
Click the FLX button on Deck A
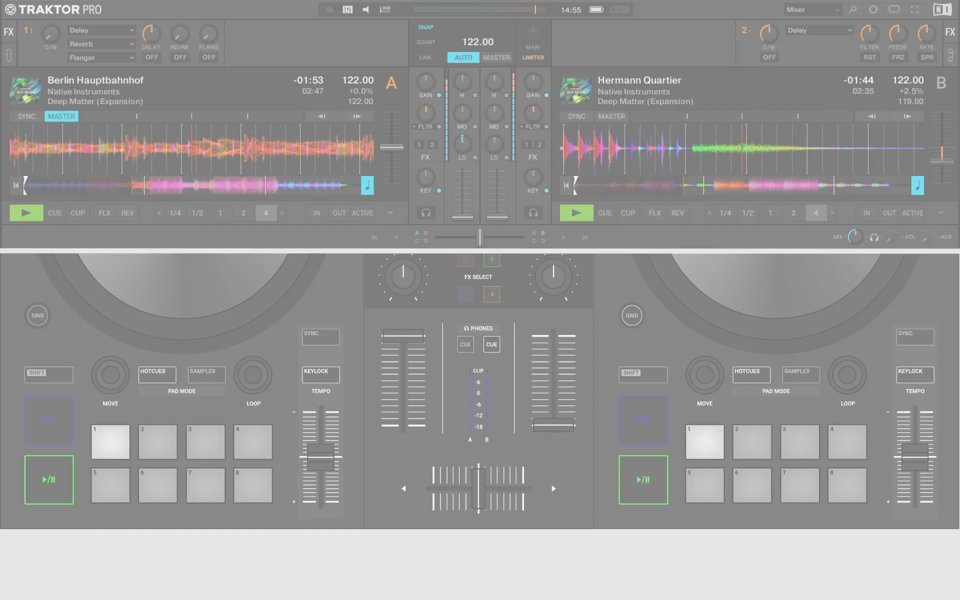[104, 213]
